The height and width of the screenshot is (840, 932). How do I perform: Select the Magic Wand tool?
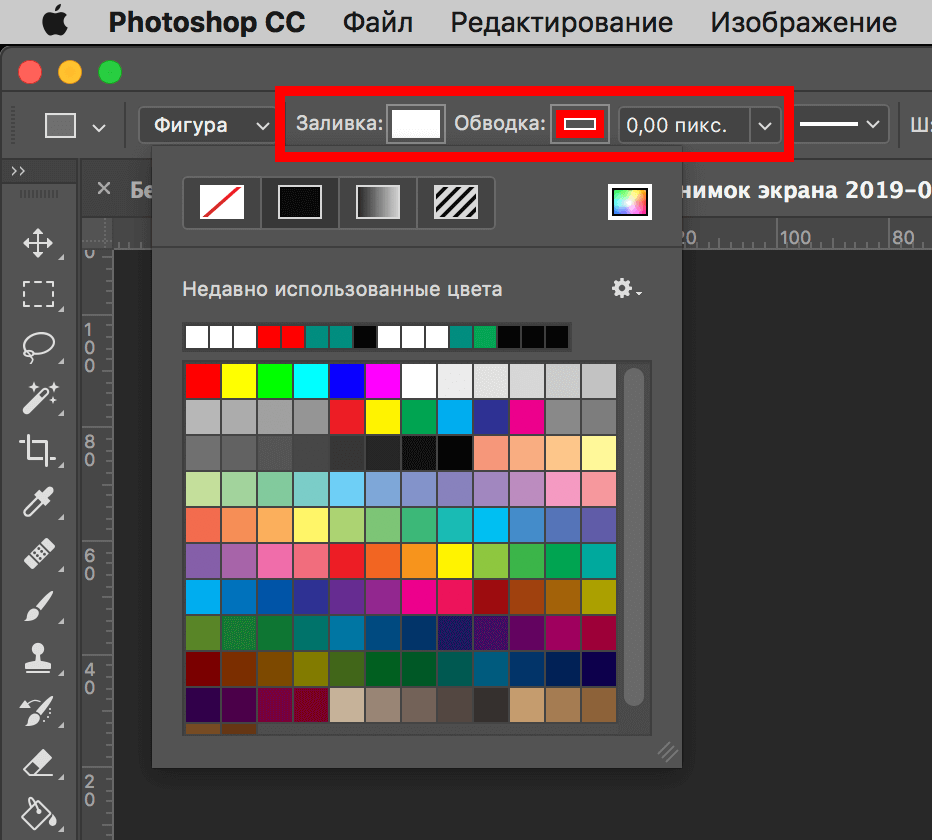coord(38,398)
